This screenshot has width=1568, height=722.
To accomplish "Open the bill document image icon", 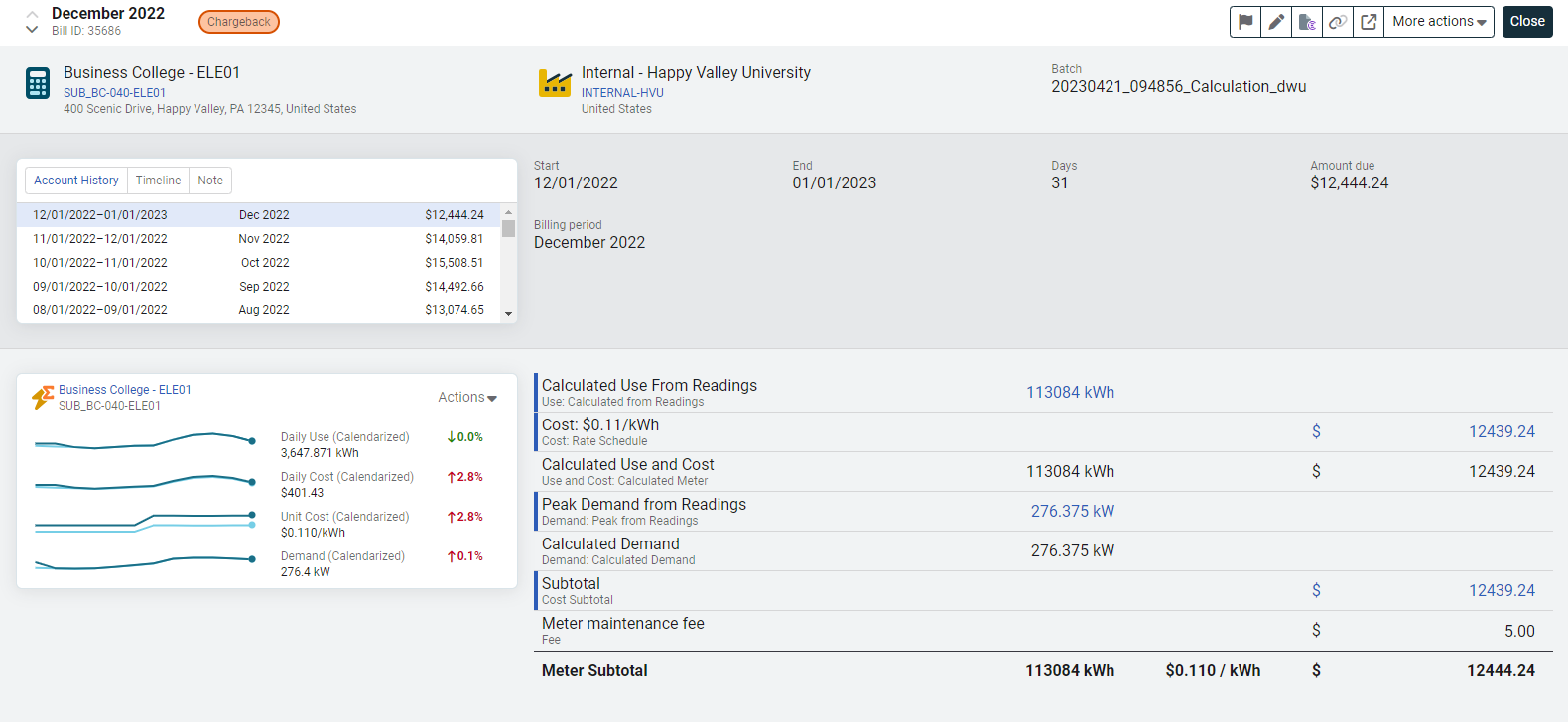I will point(1307,22).
